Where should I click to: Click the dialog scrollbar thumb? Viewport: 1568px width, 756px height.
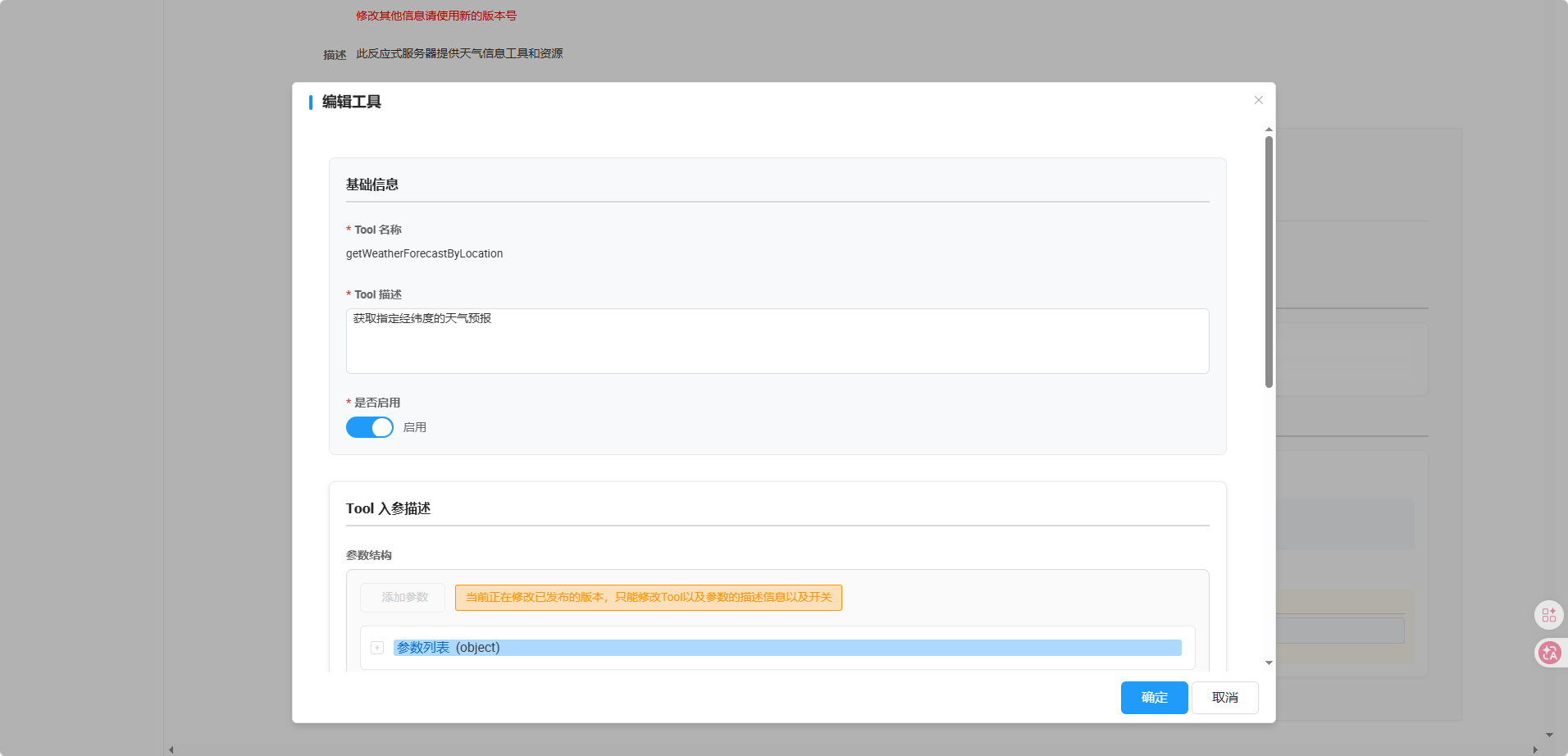1269,262
